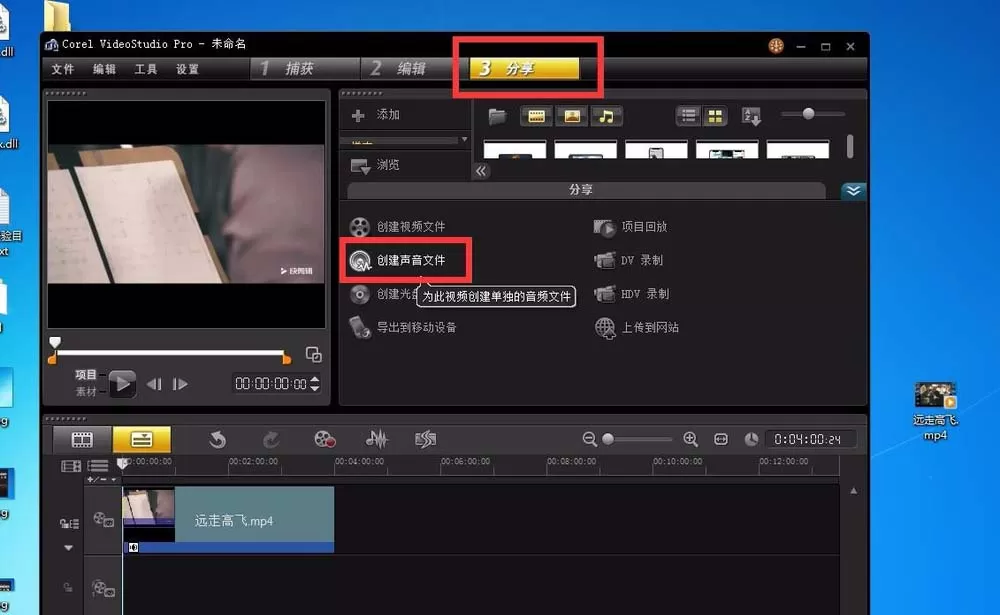Select the first library thumbnail

(515, 149)
